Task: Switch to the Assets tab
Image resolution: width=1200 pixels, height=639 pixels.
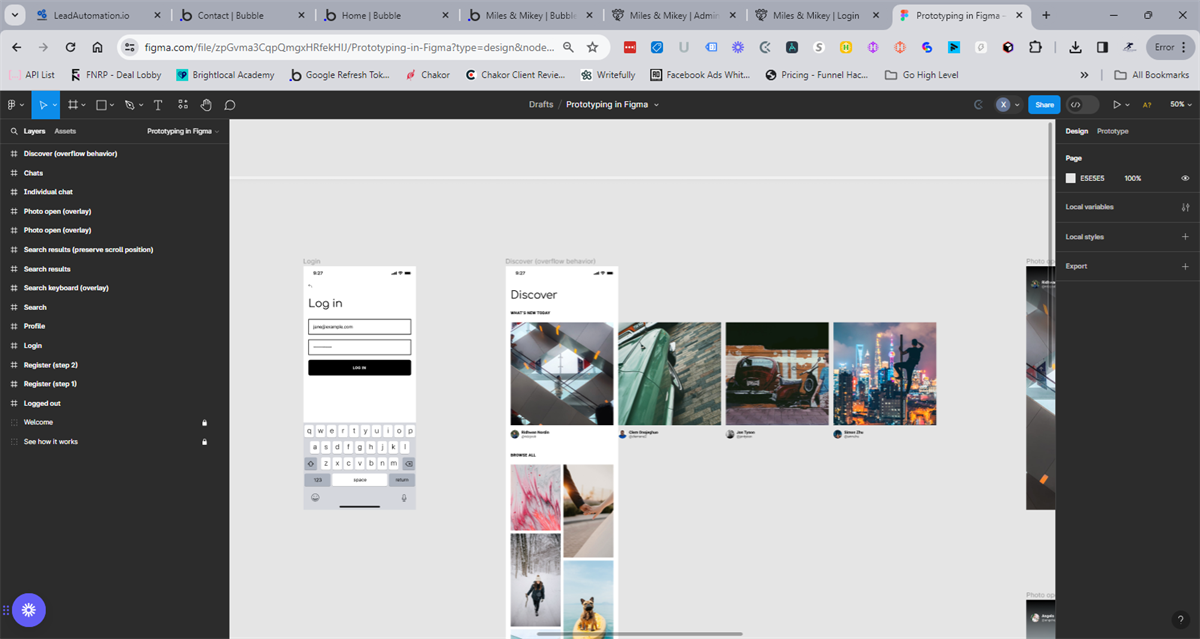Action: tap(65, 131)
